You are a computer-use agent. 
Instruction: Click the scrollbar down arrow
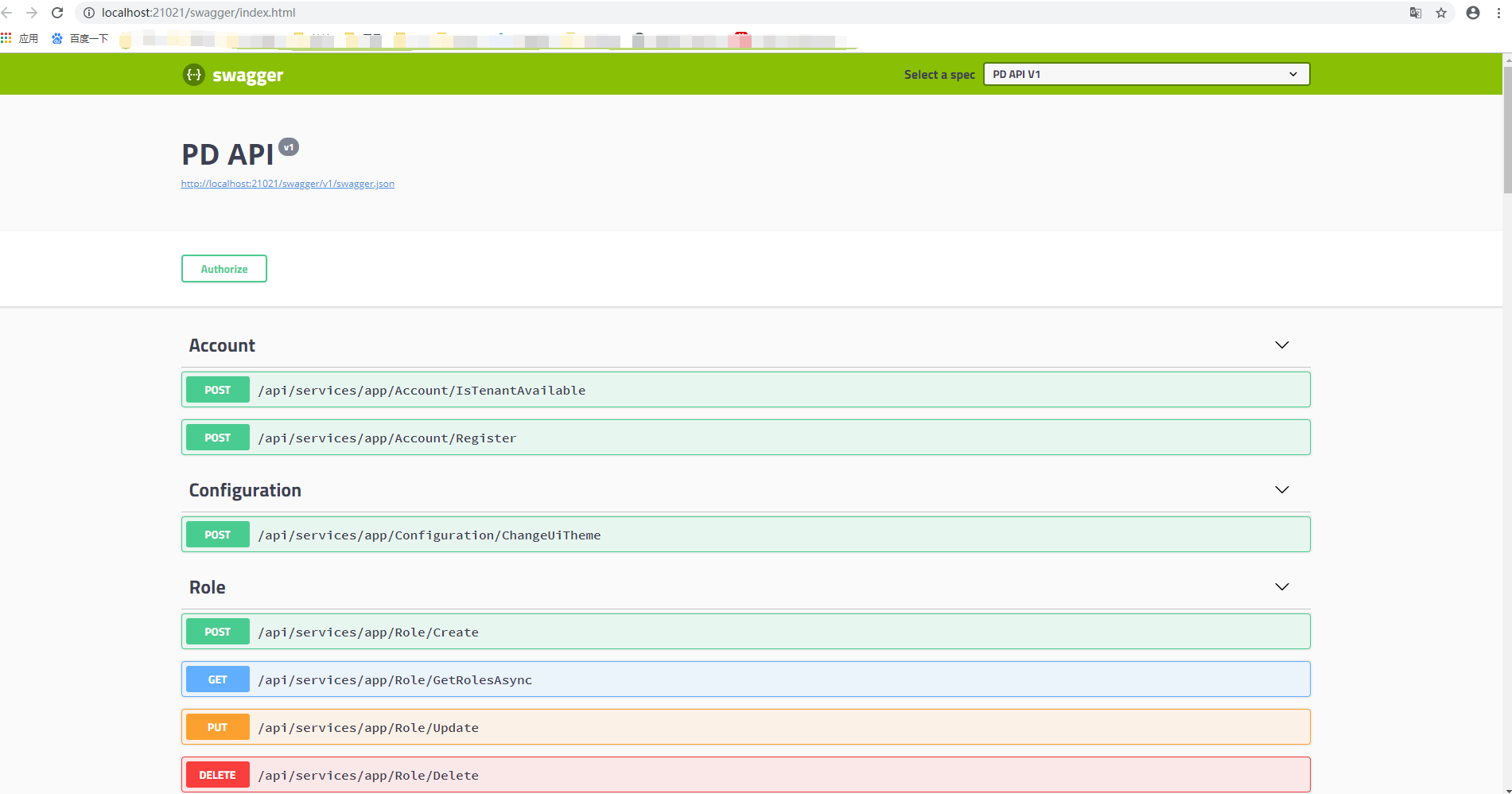(1507, 790)
